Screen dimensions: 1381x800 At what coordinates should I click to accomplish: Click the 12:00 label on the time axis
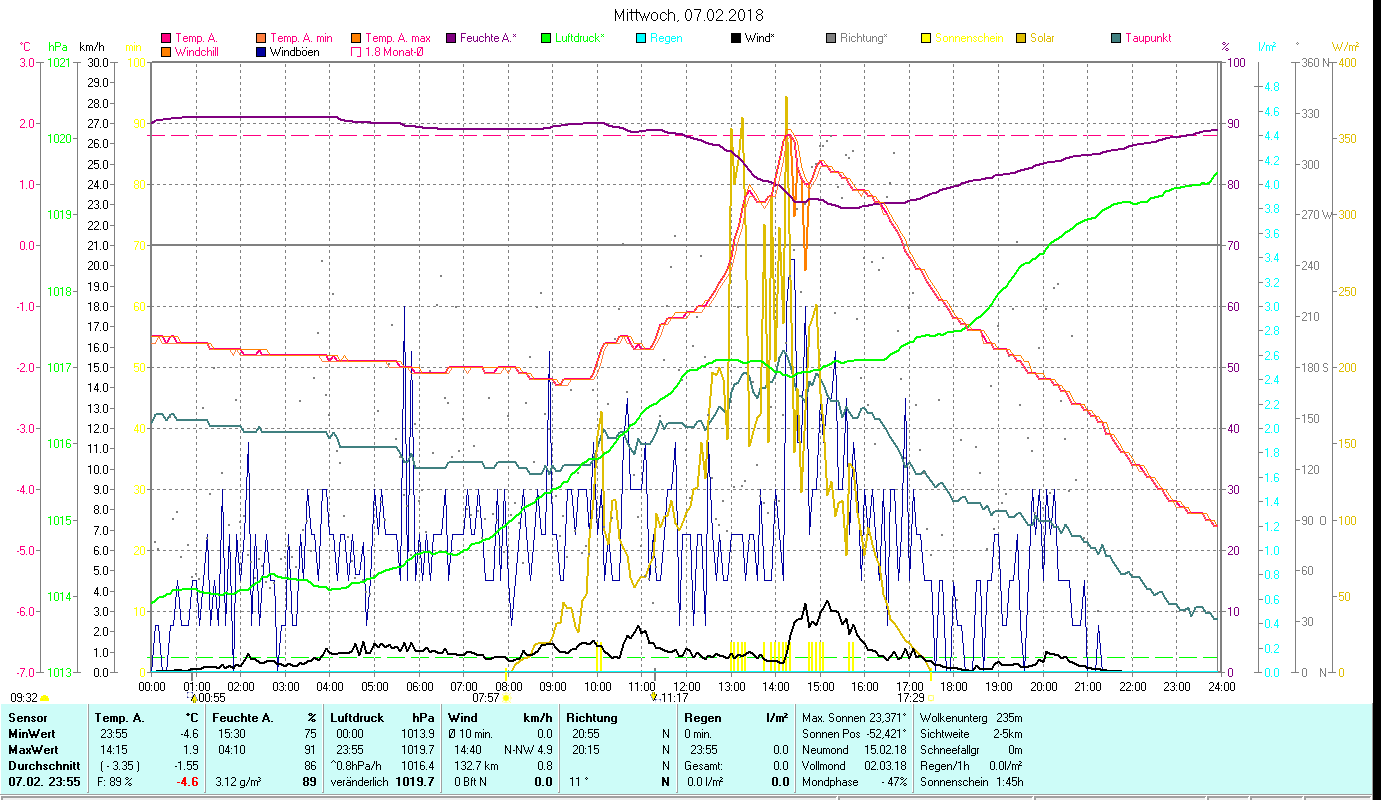click(688, 686)
